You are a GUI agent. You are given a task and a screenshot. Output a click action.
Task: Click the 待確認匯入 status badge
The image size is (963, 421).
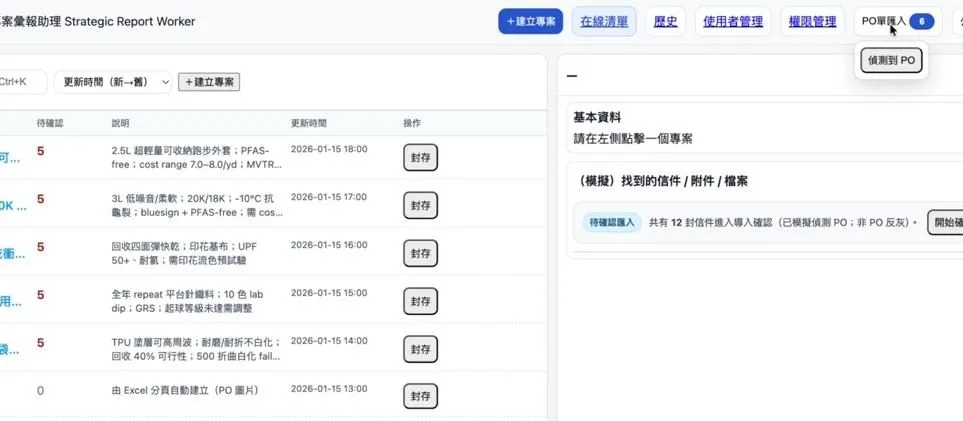pos(612,222)
